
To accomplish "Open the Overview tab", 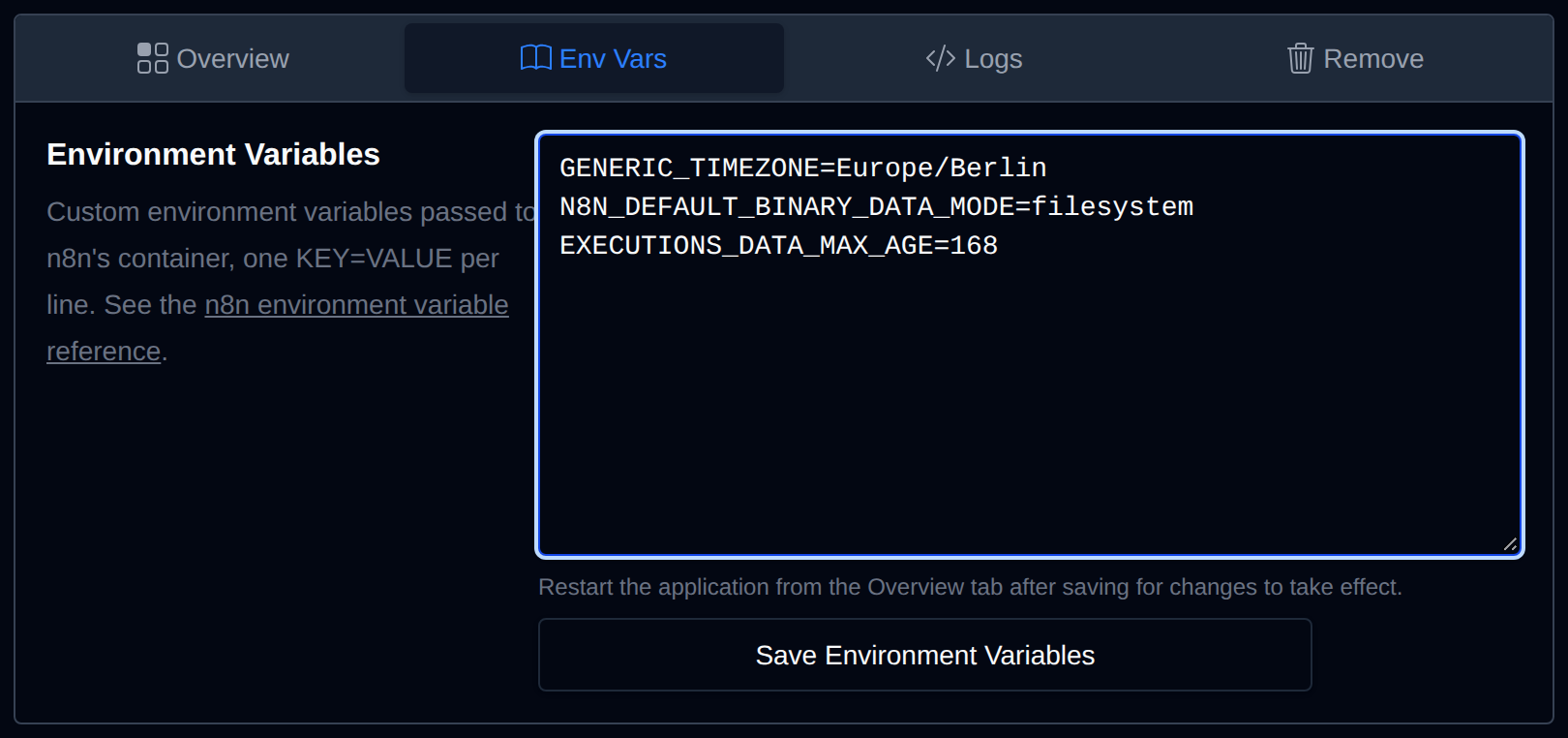I will pyautogui.click(x=213, y=58).
